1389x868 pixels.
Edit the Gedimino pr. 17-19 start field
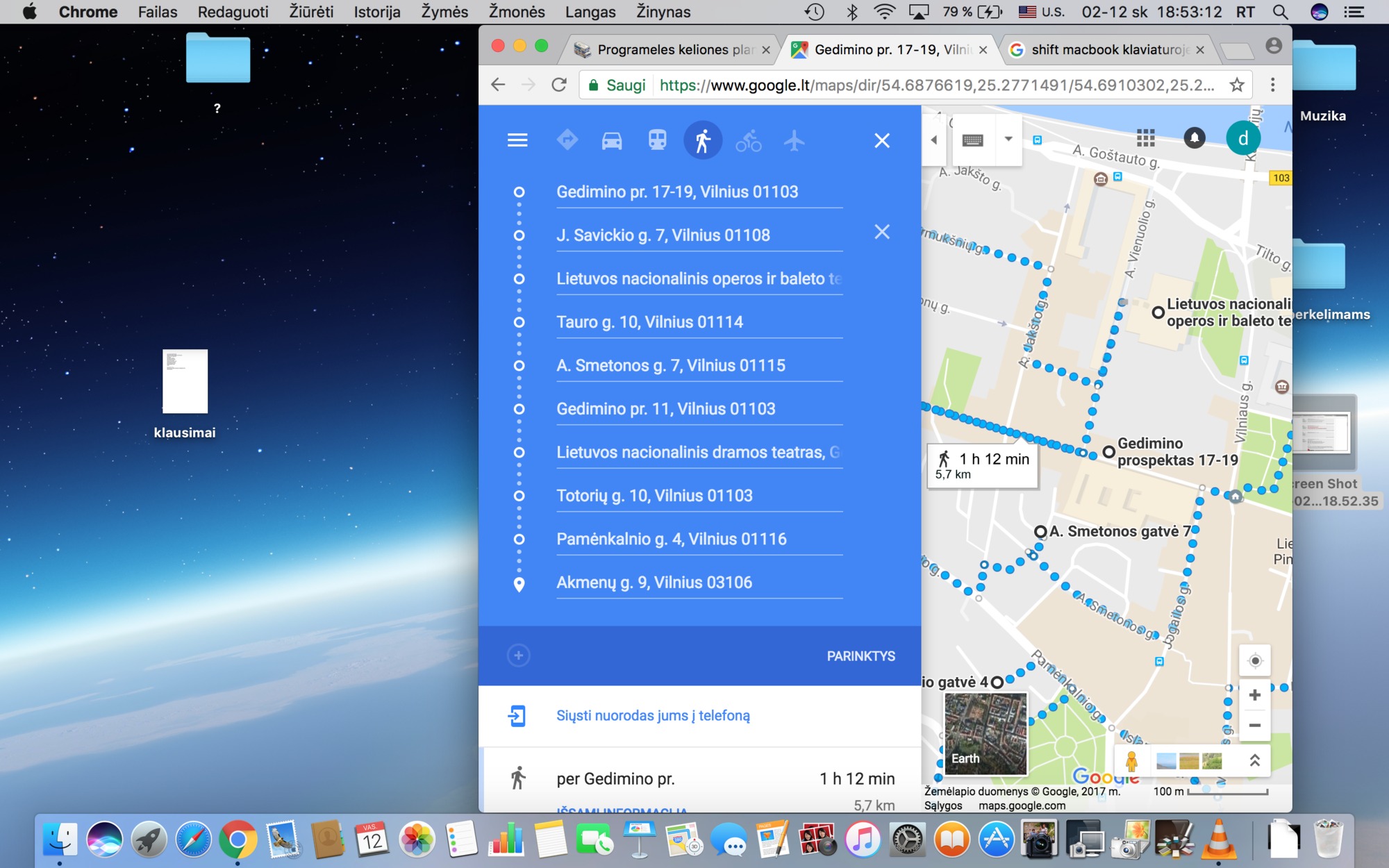pyautogui.click(x=699, y=192)
